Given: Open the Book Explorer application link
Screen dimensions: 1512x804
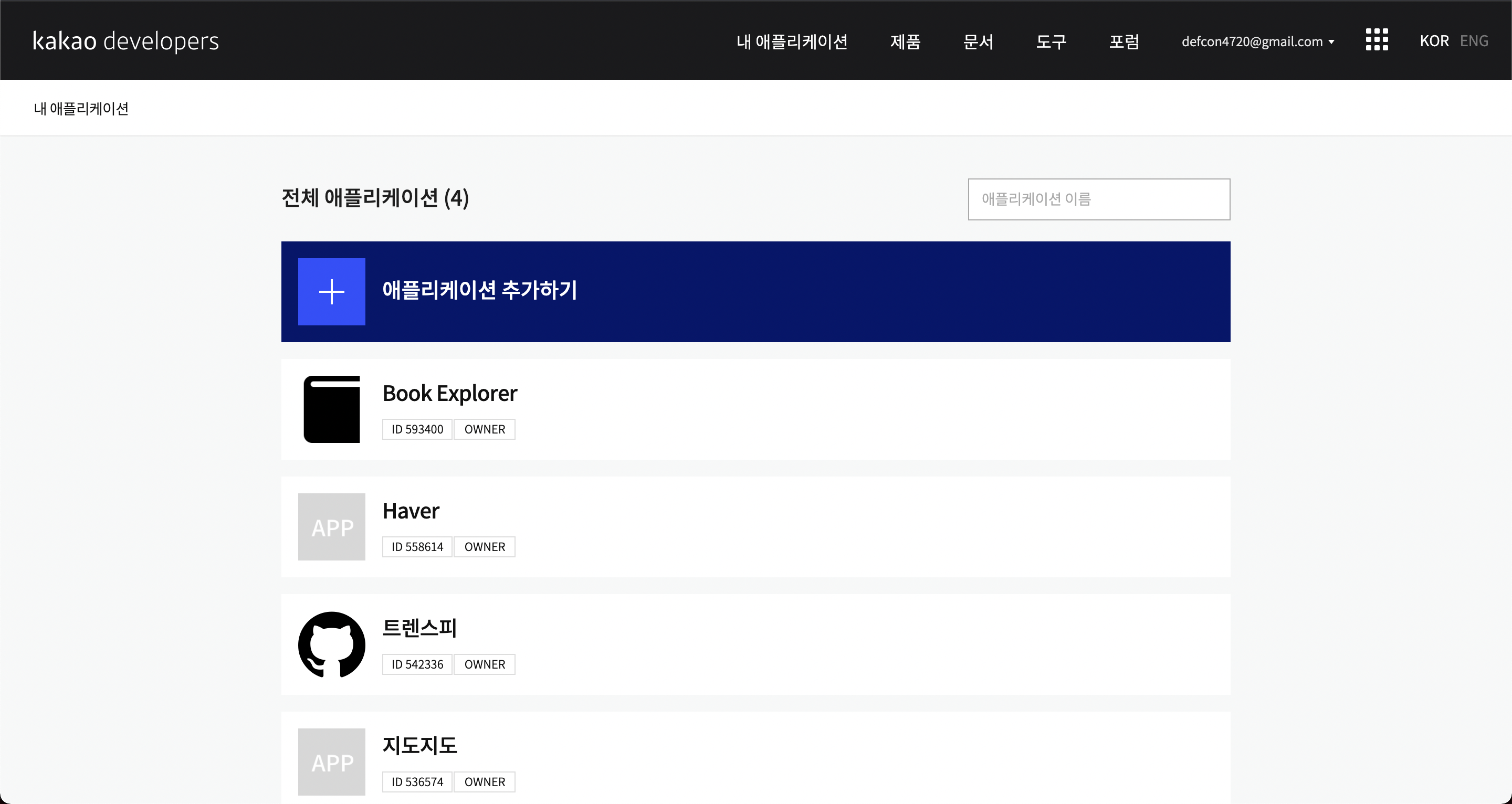Looking at the screenshot, I should click(x=449, y=393).
